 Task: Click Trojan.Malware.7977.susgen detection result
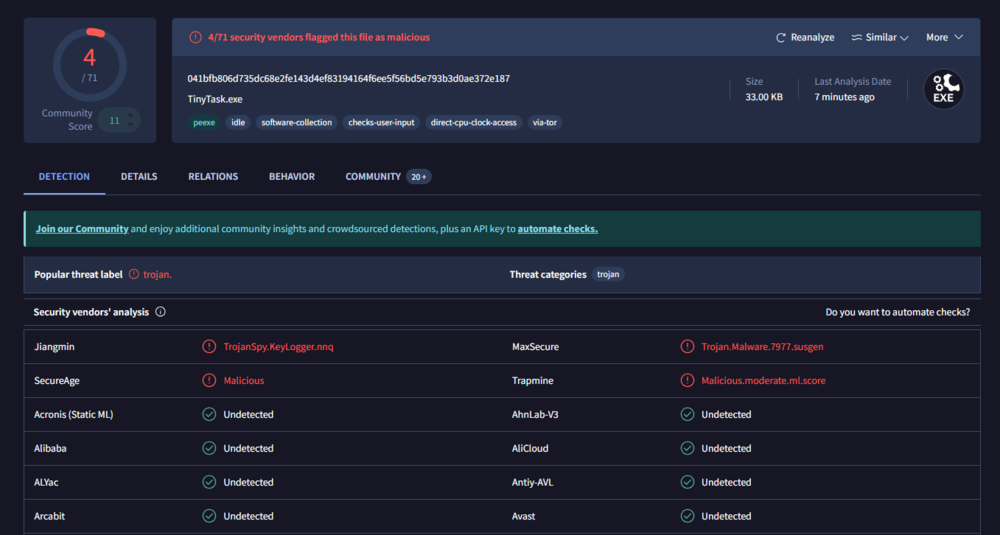762,347
